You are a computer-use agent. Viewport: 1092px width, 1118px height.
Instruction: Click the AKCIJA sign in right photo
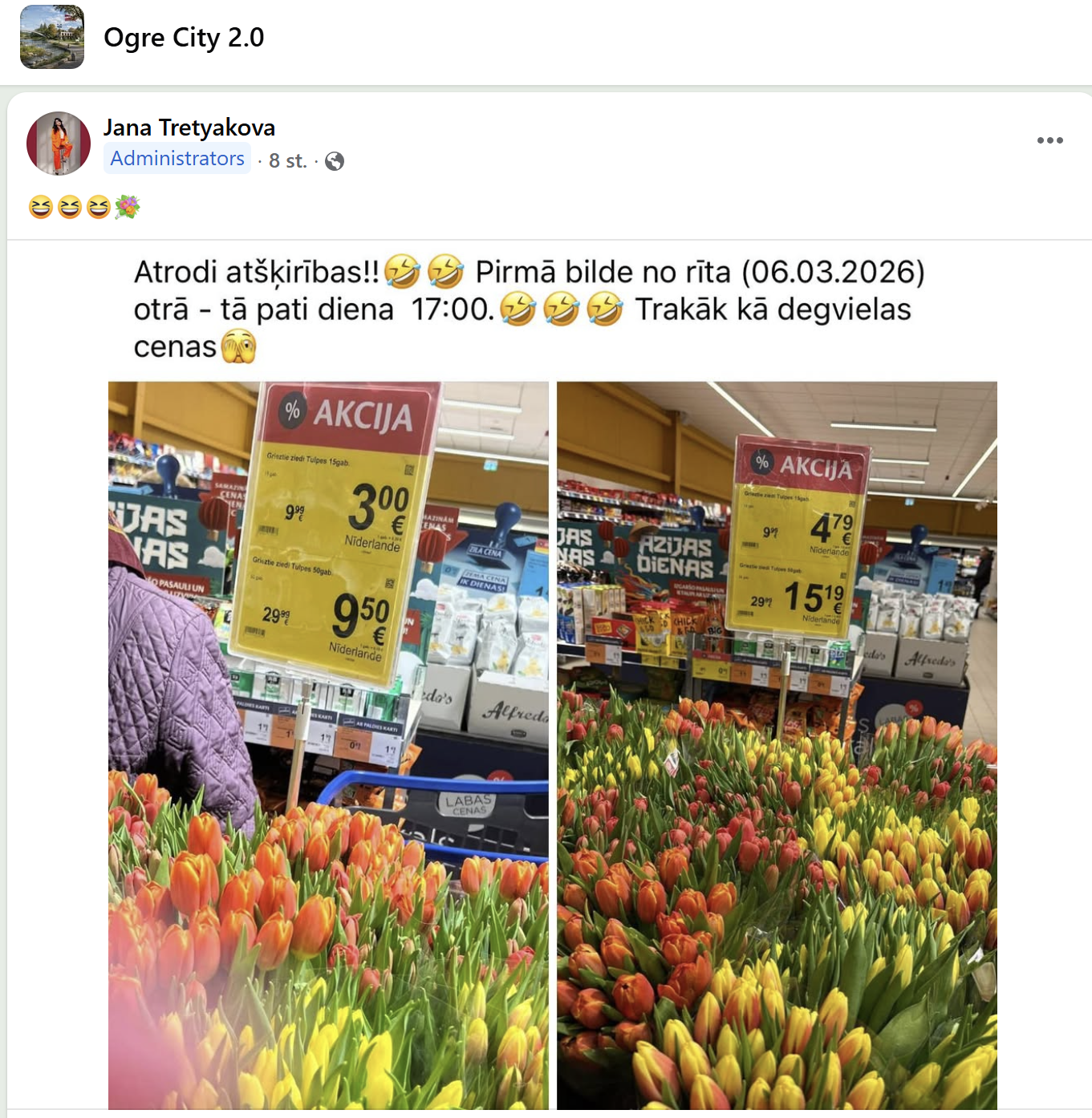(x=804, y=464)
